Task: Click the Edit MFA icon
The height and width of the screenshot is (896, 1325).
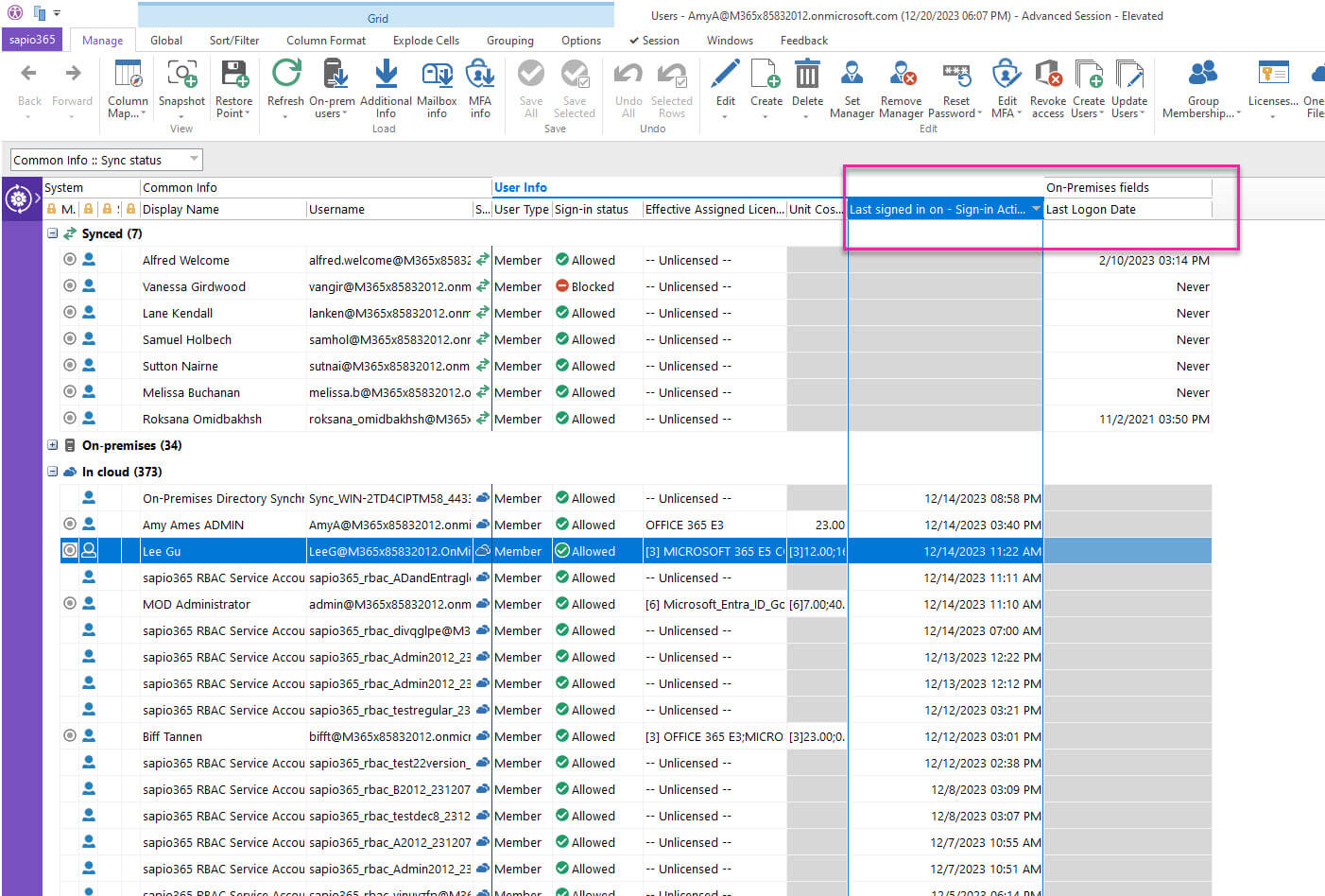Action: pos(1007,74)
